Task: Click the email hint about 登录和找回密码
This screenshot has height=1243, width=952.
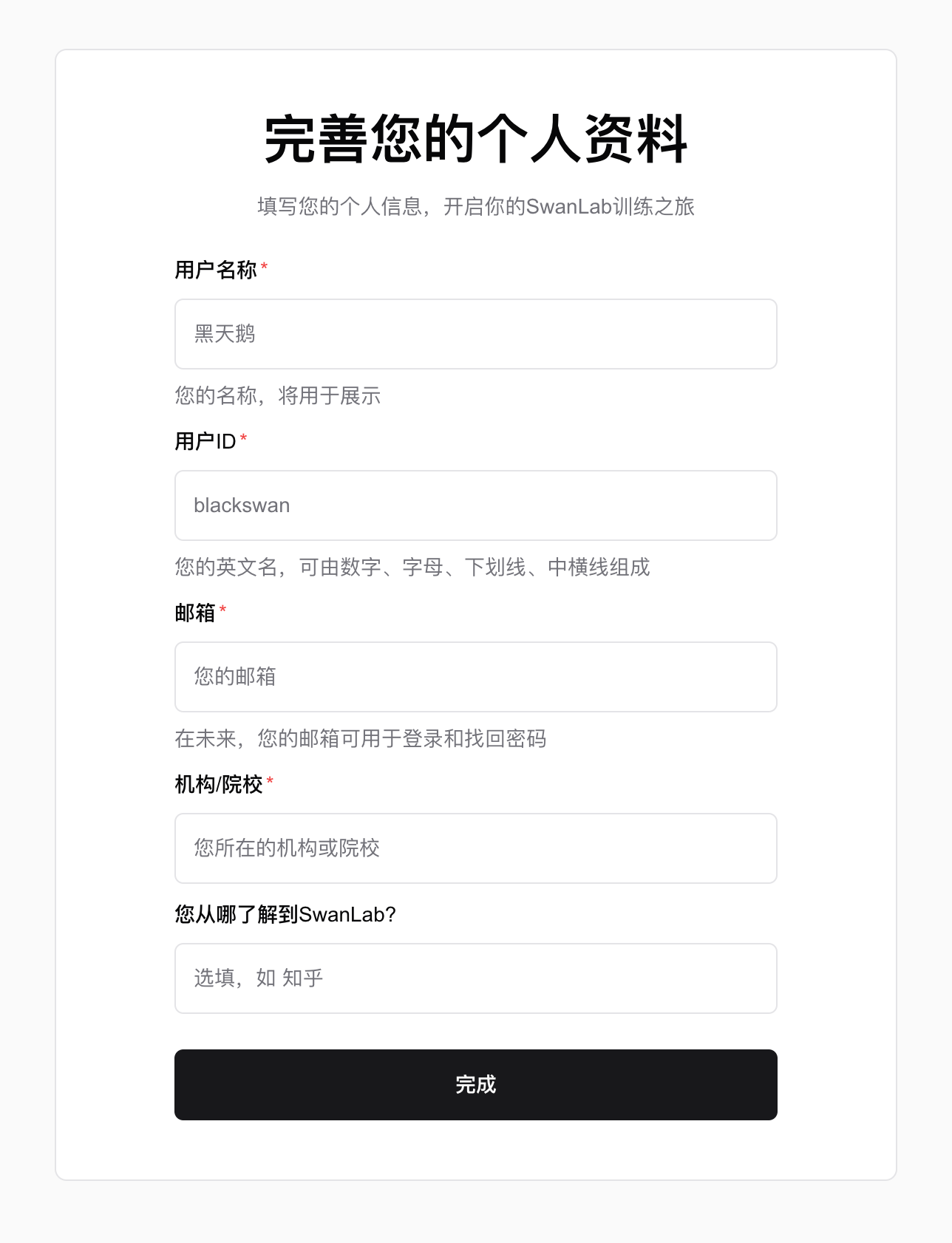Action: (x=361, y=738)
